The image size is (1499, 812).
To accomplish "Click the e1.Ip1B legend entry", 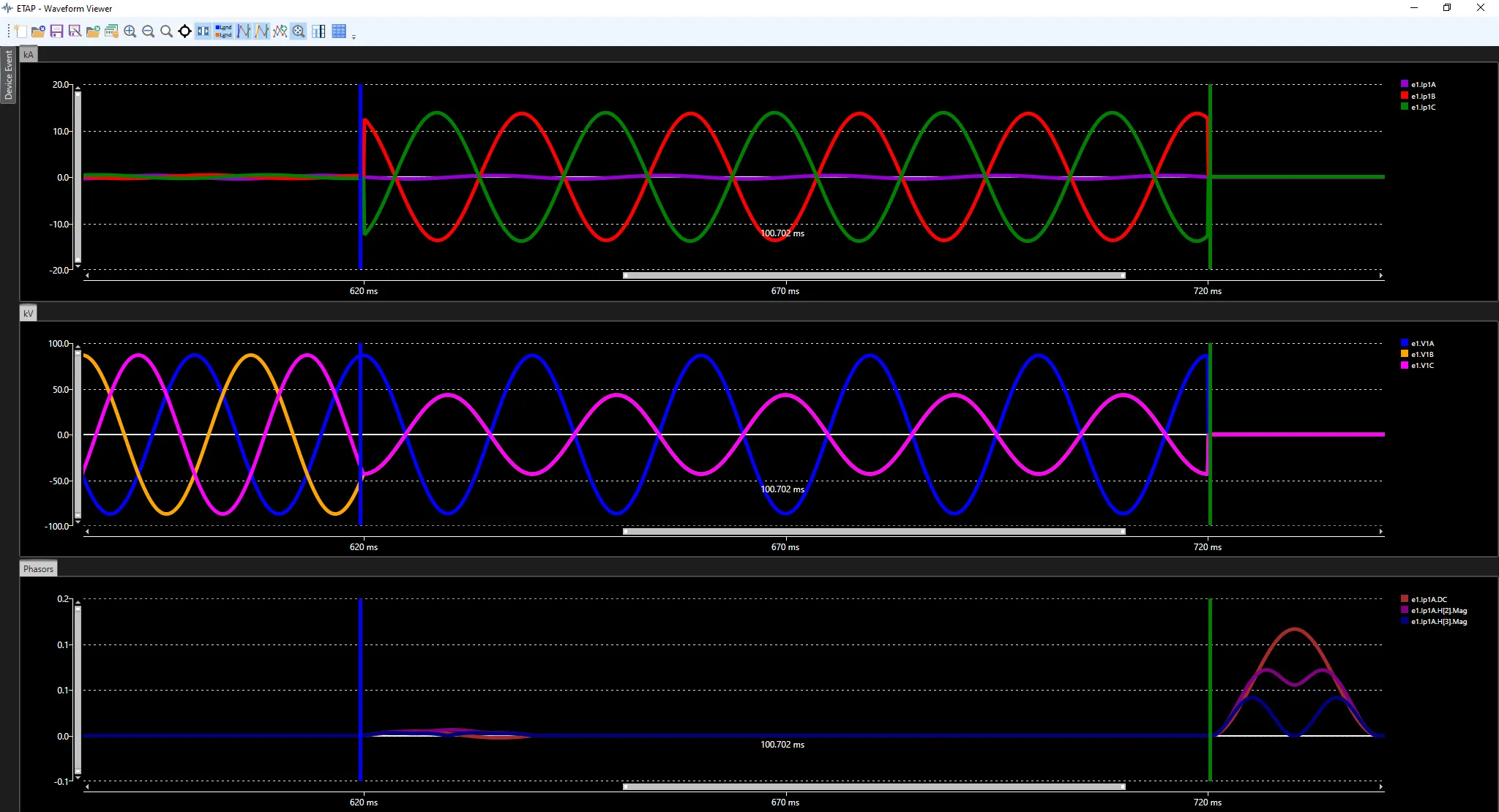I will pos(1422,96).
